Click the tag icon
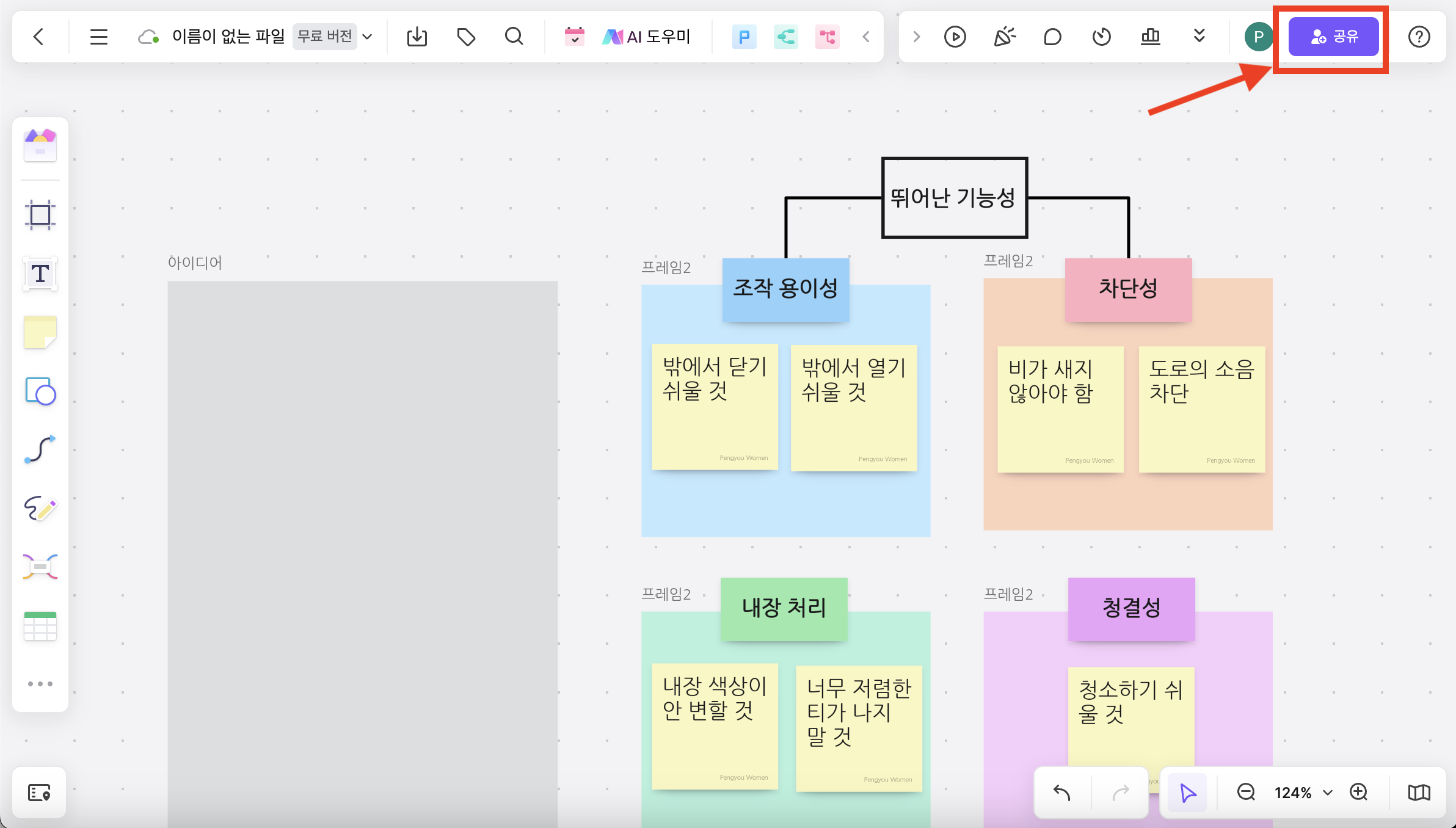 point(466,37)
